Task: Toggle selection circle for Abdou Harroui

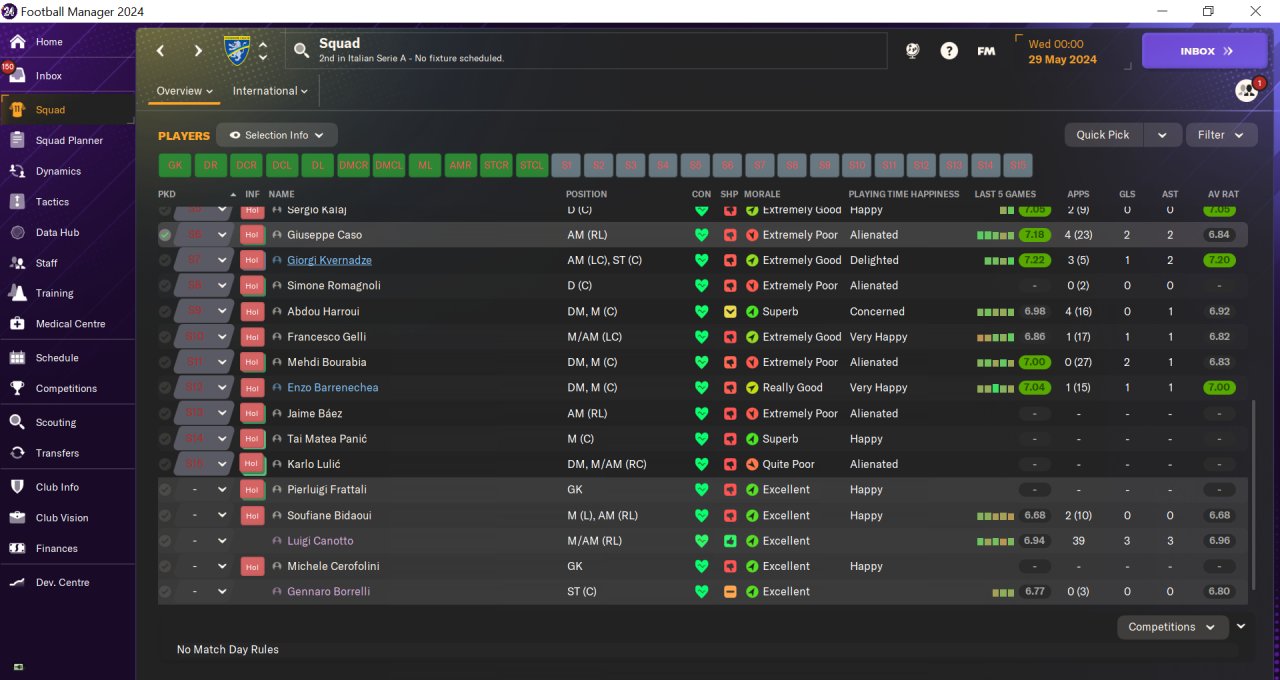Action: click(x=165, y=311)
